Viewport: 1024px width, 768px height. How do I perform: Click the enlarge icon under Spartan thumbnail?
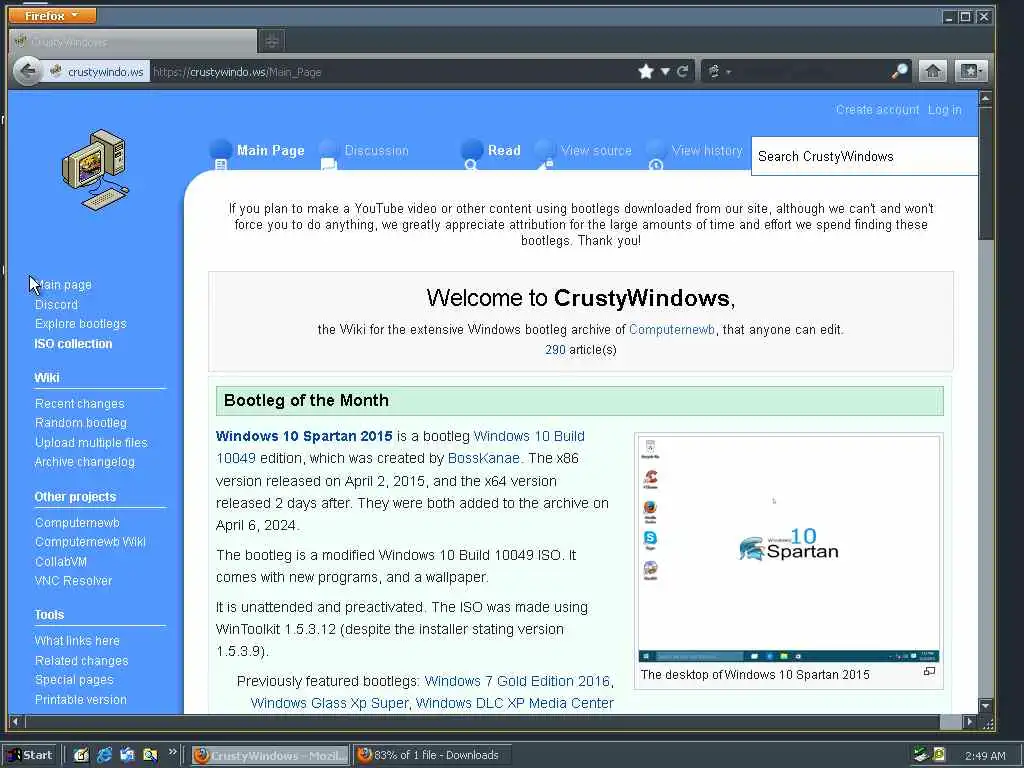[929, 671]
